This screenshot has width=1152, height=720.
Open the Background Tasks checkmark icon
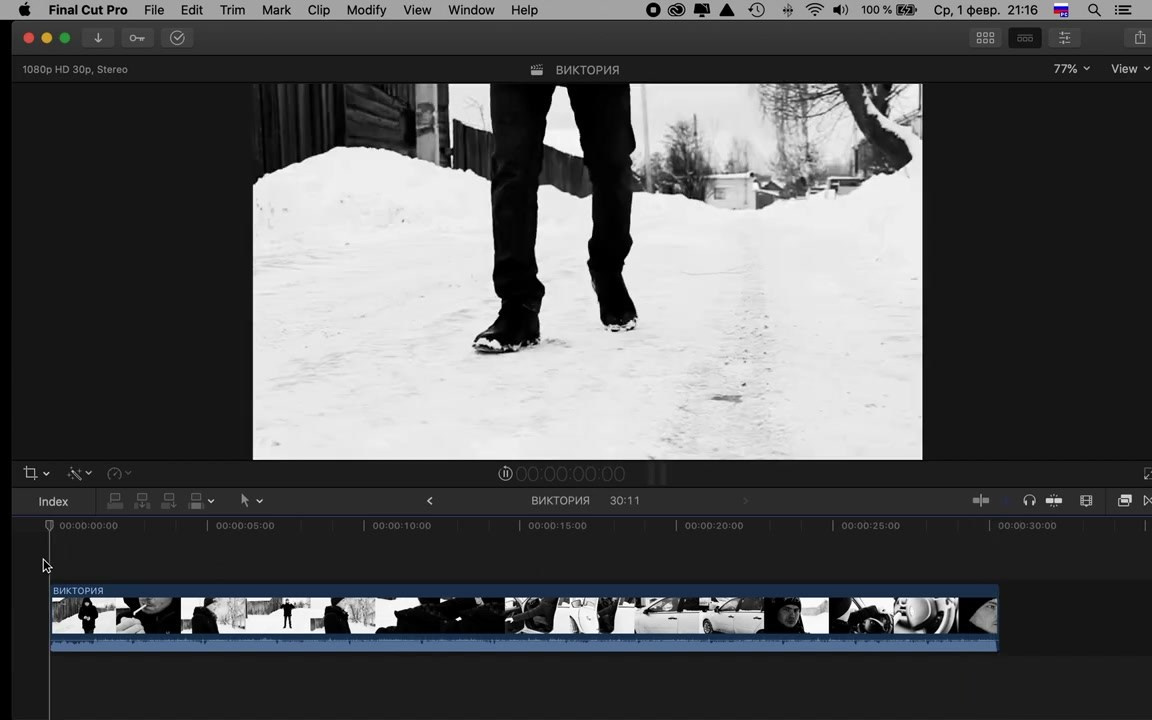tap(177, 38)
